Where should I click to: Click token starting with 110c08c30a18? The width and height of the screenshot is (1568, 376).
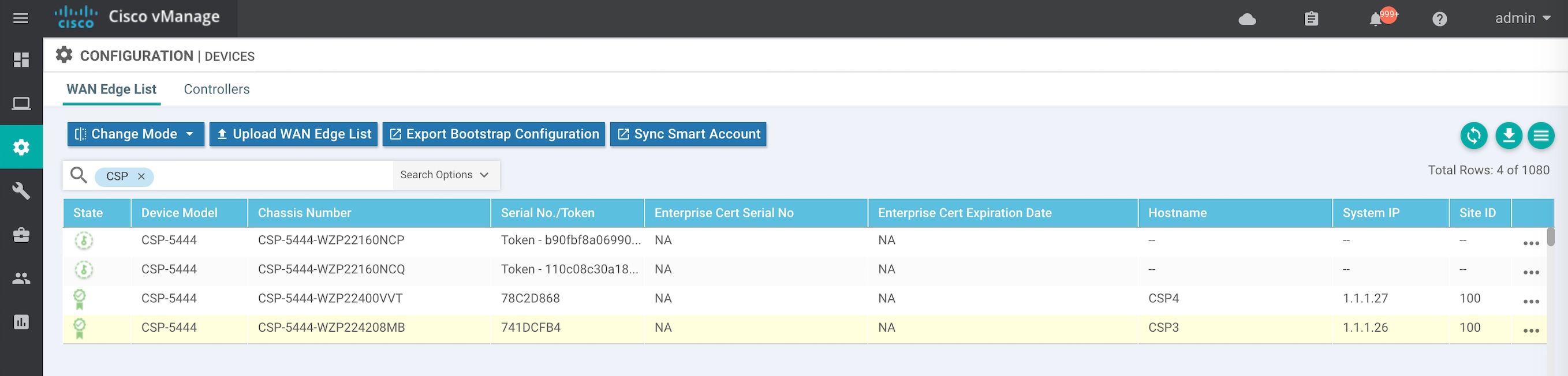pyautogui.click(x=569, y=269)
